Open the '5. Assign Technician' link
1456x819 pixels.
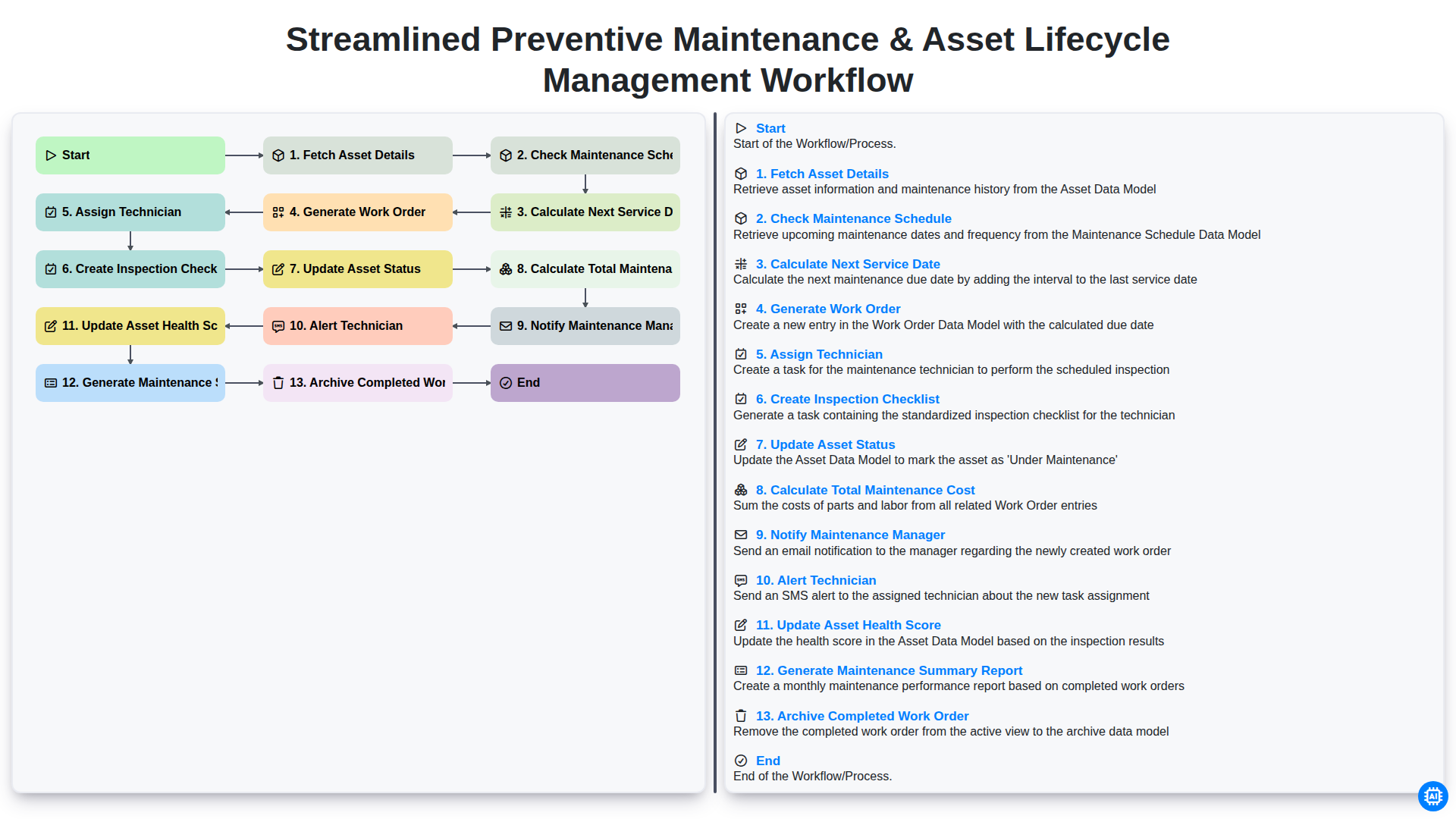pos(819,354)
